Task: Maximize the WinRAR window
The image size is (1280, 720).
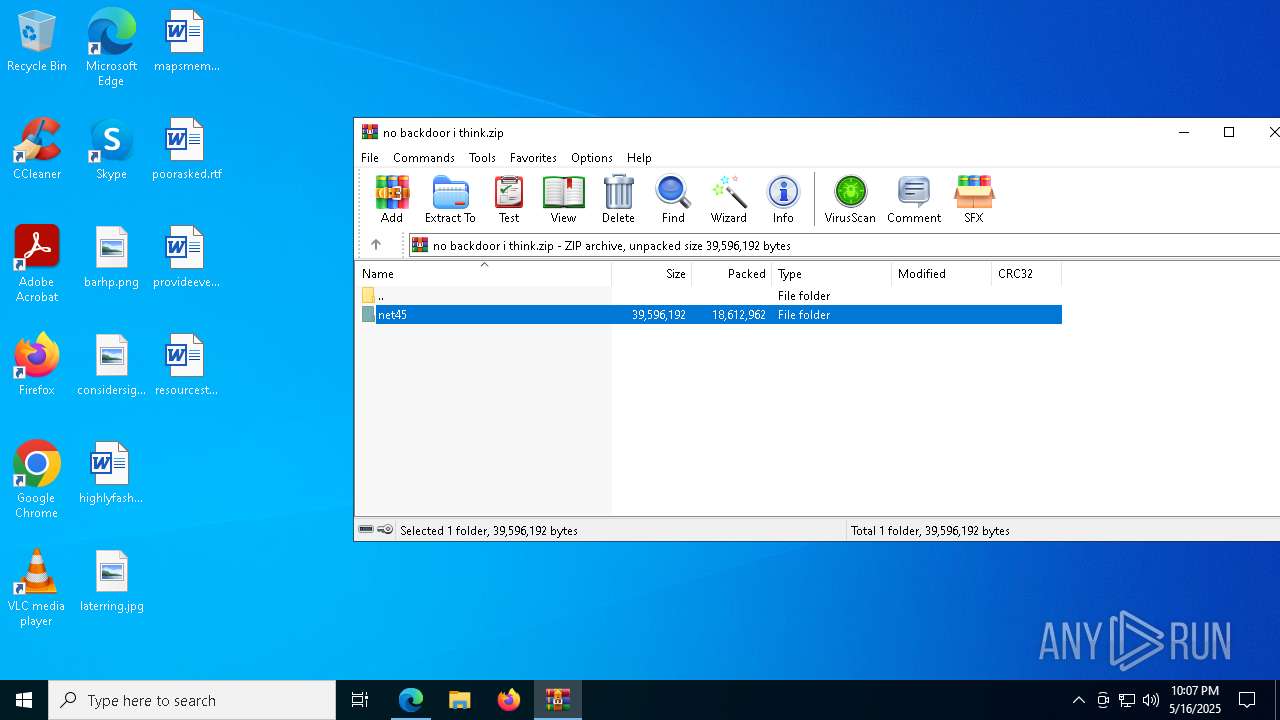Action: tap(1229, 132)
